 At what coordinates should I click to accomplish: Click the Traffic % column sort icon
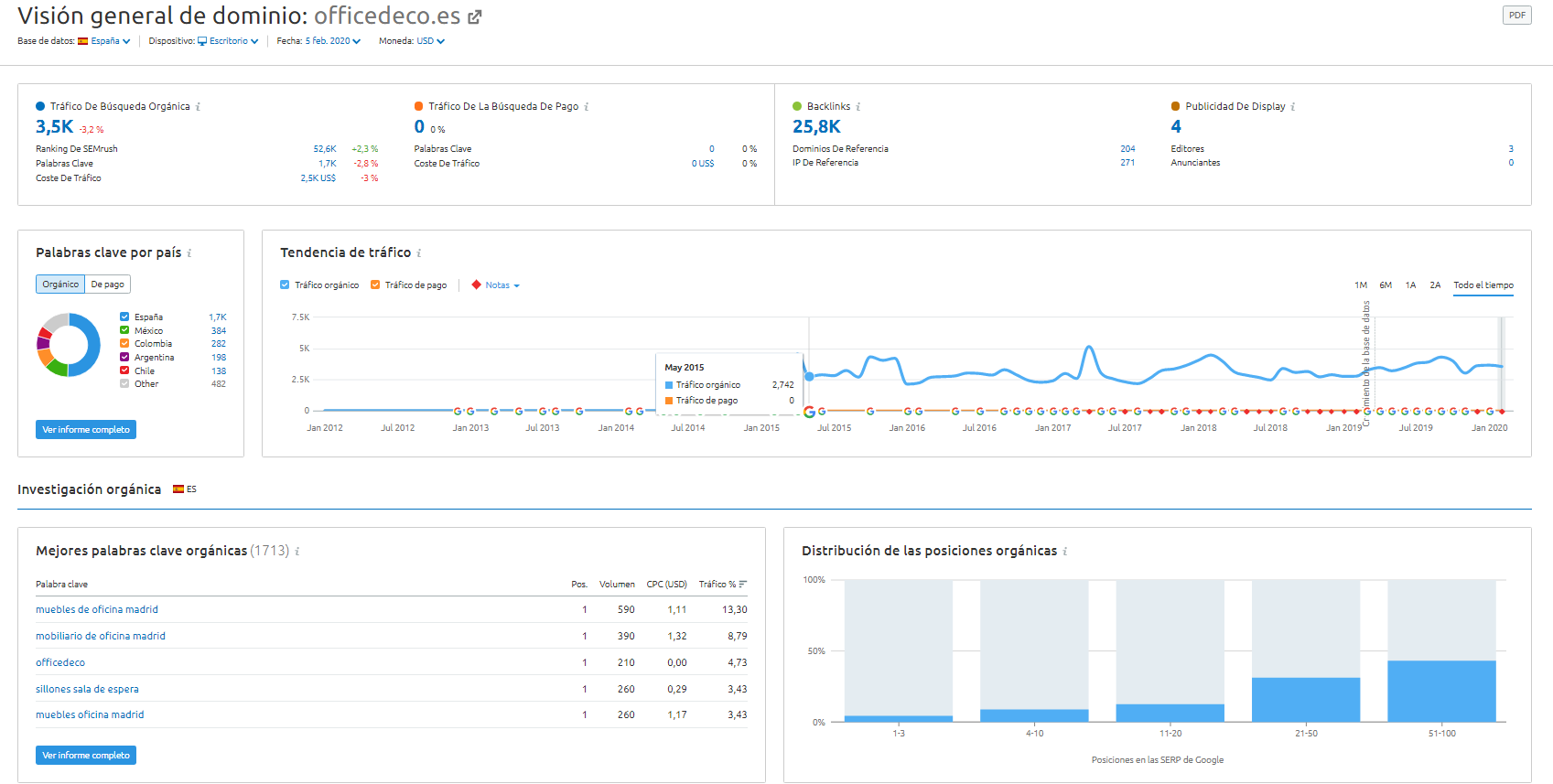[742, 585]
